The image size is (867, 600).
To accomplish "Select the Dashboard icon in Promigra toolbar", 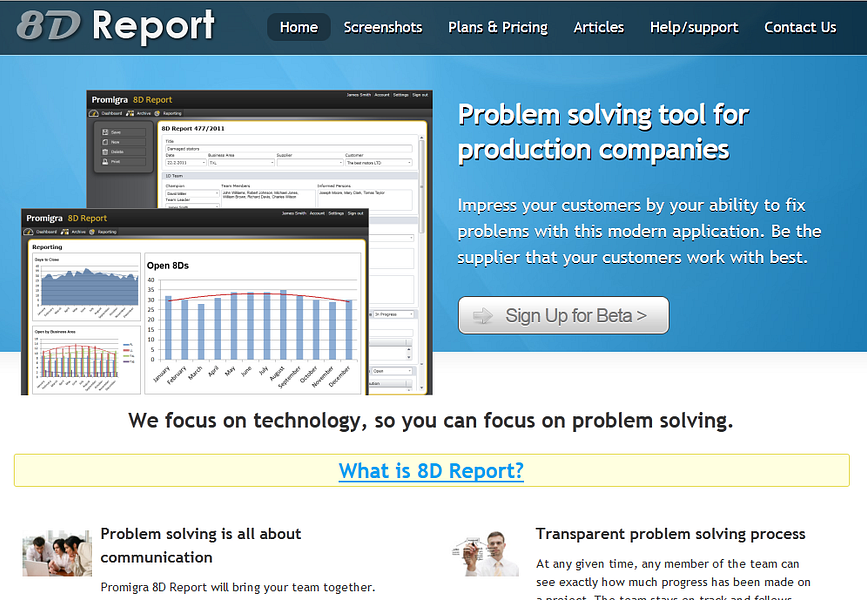I will click(95, 112).
